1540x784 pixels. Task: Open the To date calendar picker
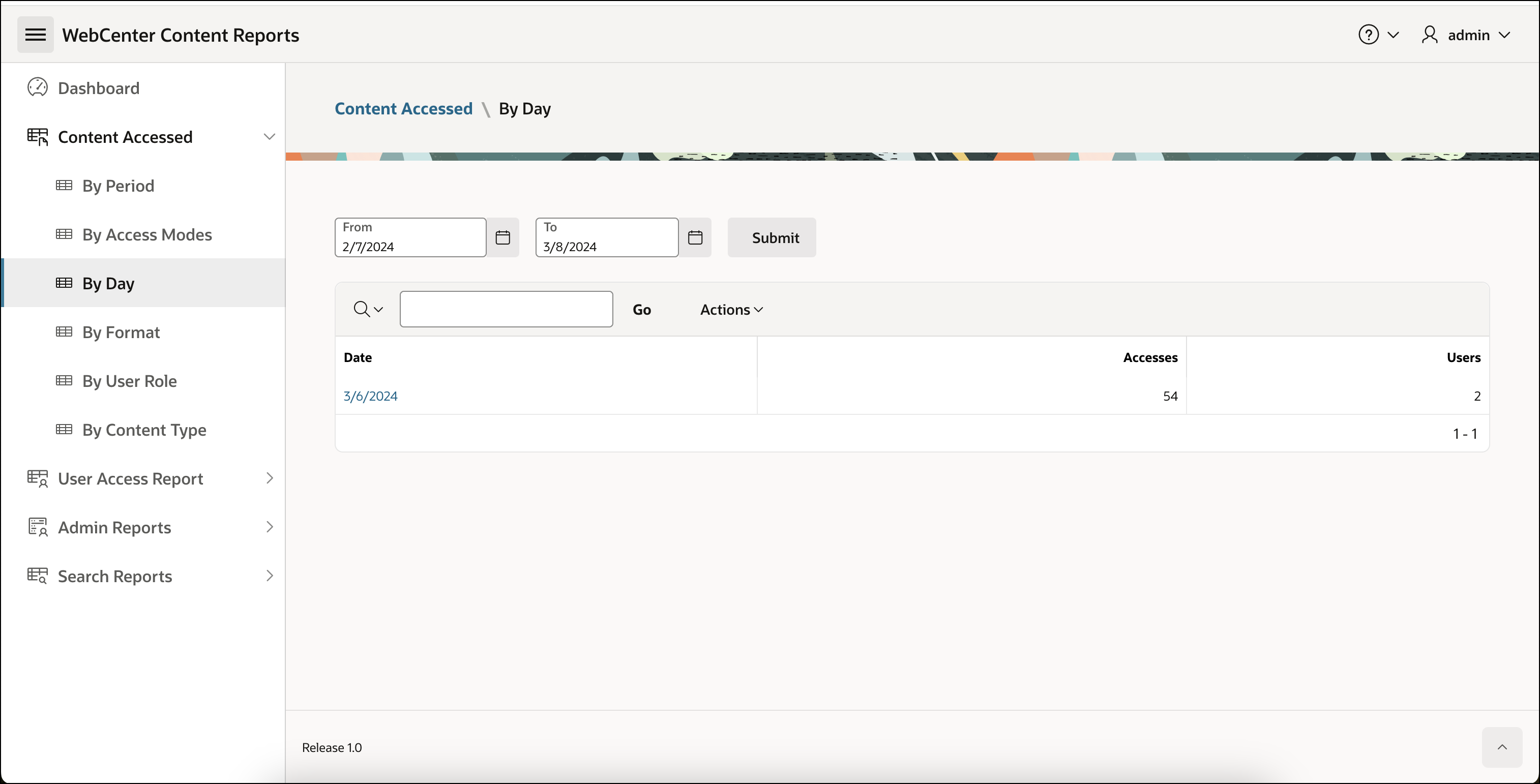tap(695, 238)
